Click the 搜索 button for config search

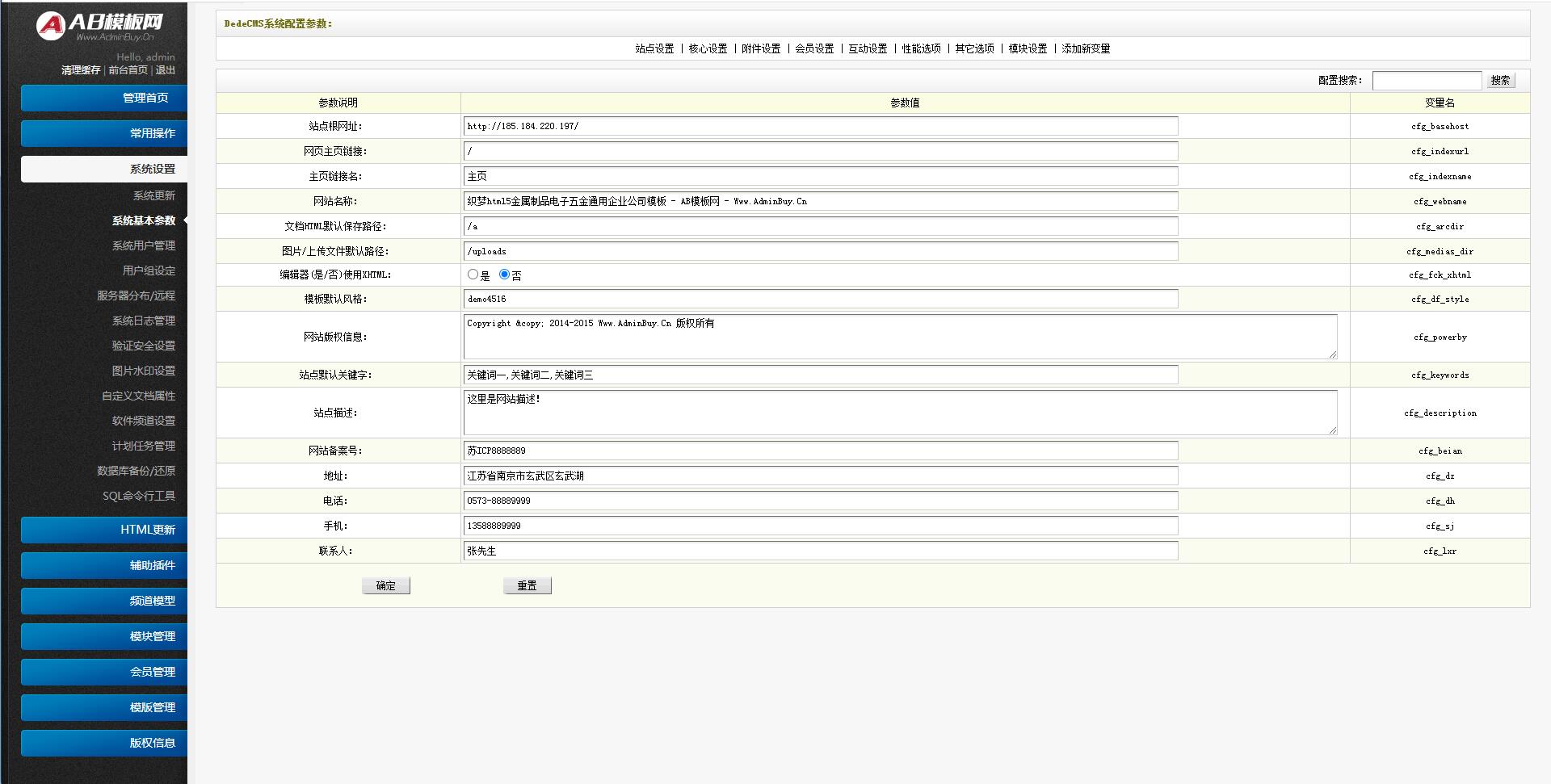point(1500,80)
